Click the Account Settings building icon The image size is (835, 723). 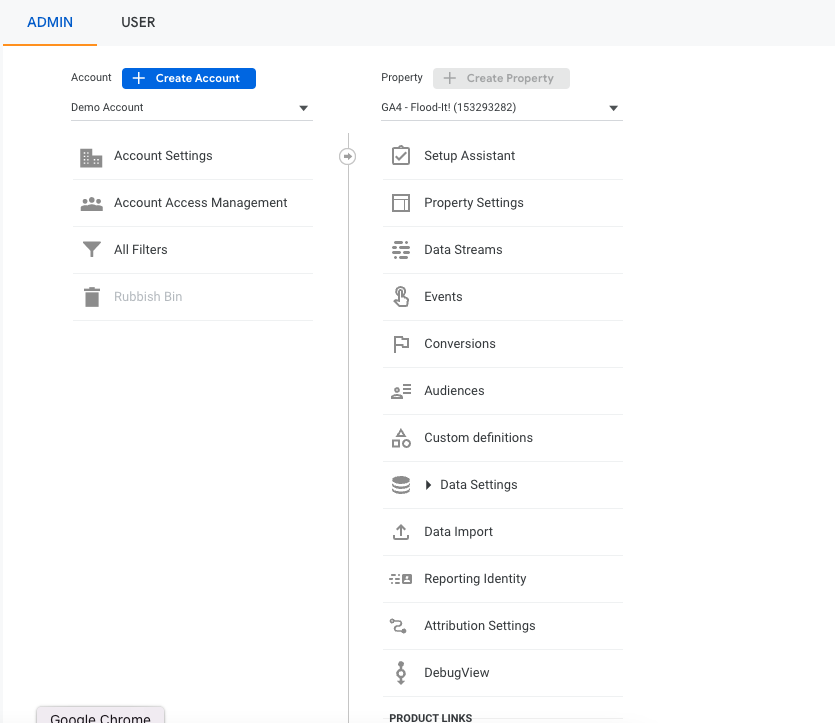click(x=91, y=158)
